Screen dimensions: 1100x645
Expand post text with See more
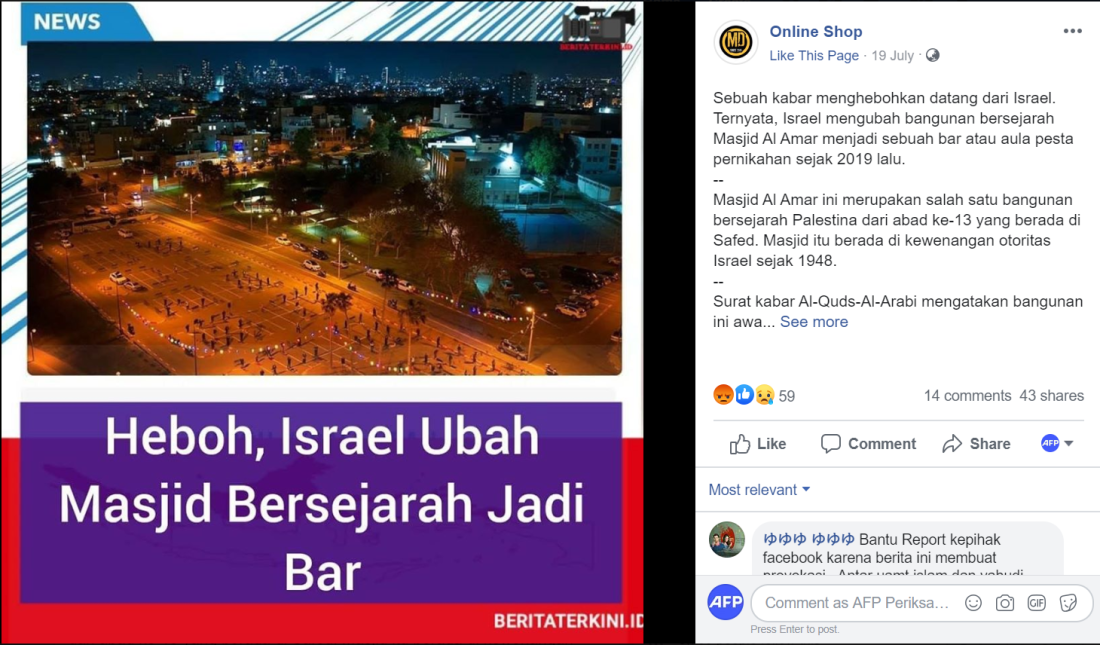814,321
